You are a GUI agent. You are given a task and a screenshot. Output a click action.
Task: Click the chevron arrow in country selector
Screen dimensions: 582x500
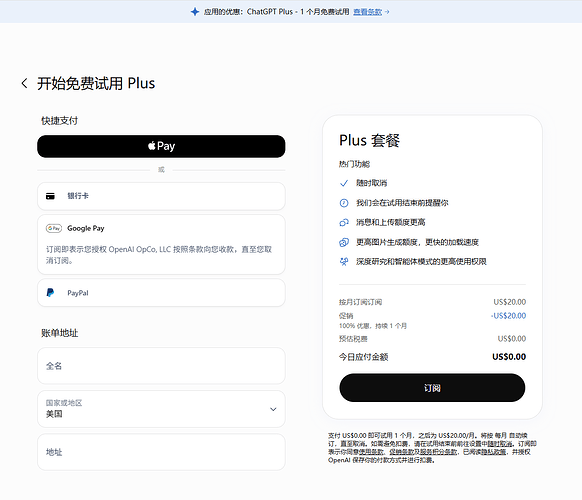tap(273, 409)
